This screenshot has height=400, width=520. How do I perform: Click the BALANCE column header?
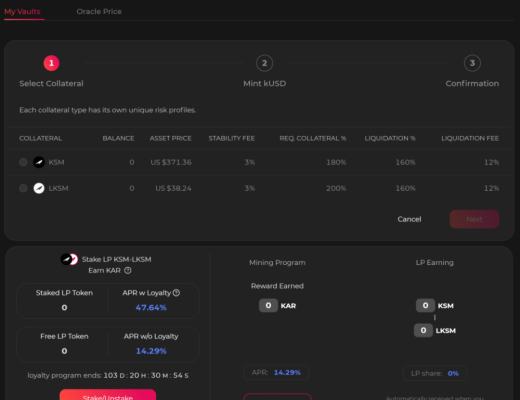pyautogui.click(x=118, y=138)
